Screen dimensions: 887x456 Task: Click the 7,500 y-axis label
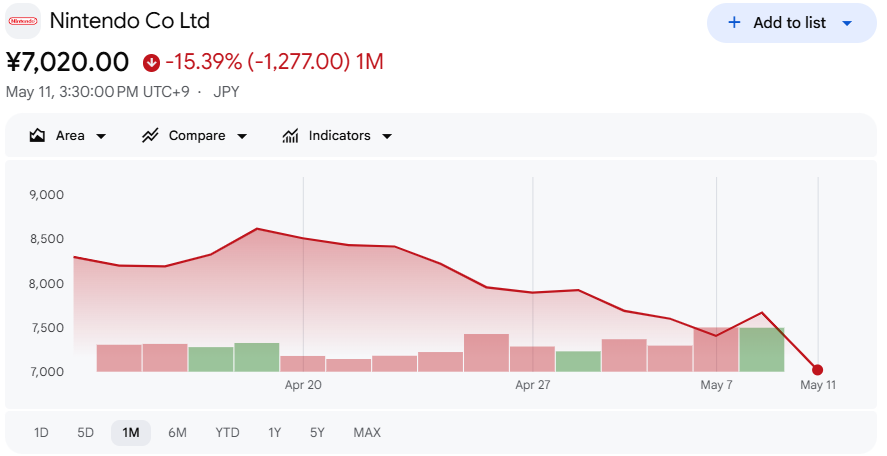click(x=46, y=328)
